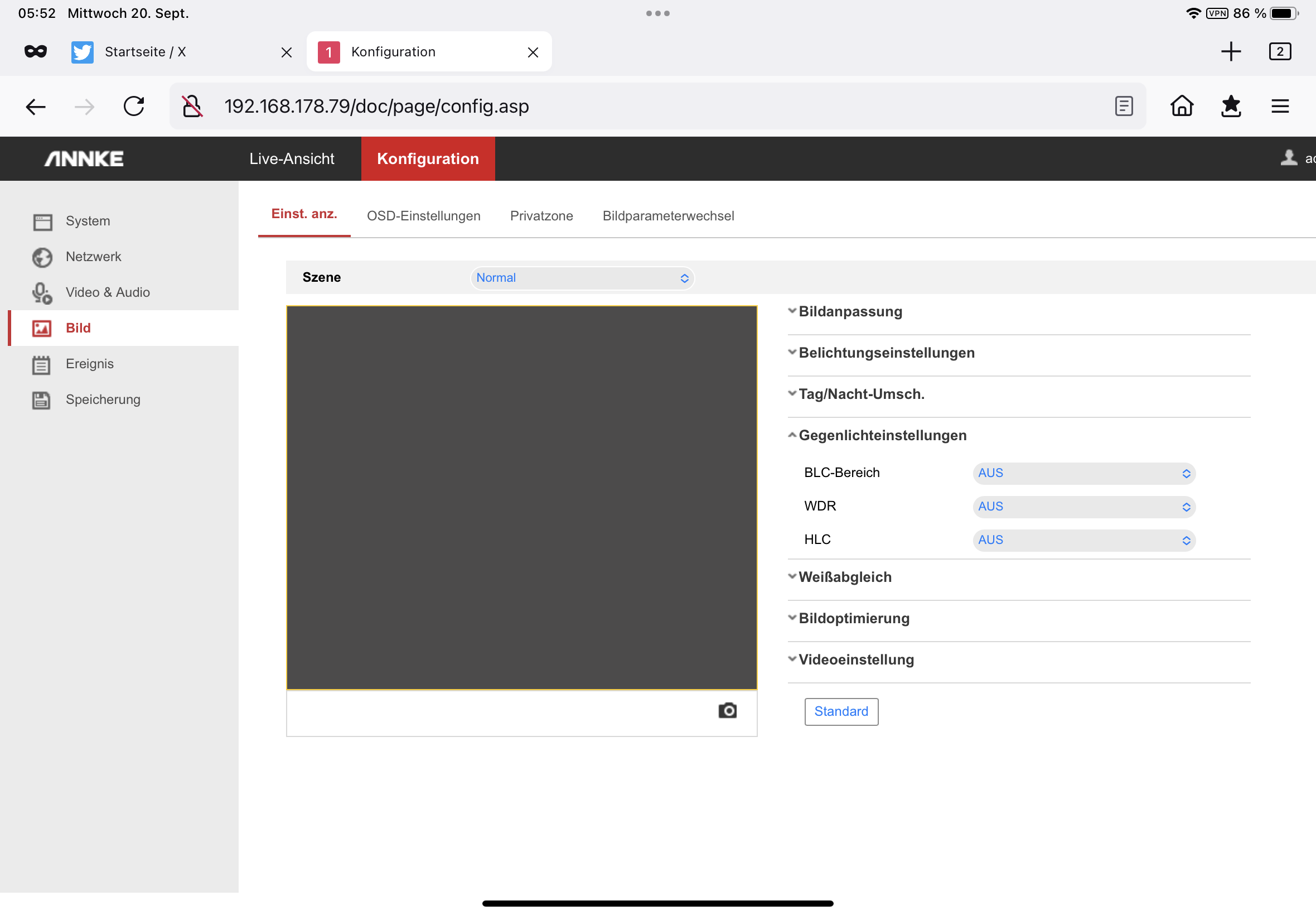Image resolution: width=1316 pixels, height=915 pixels.
Task: Open the Szene Normal dropdown
Action: point(582,278)
